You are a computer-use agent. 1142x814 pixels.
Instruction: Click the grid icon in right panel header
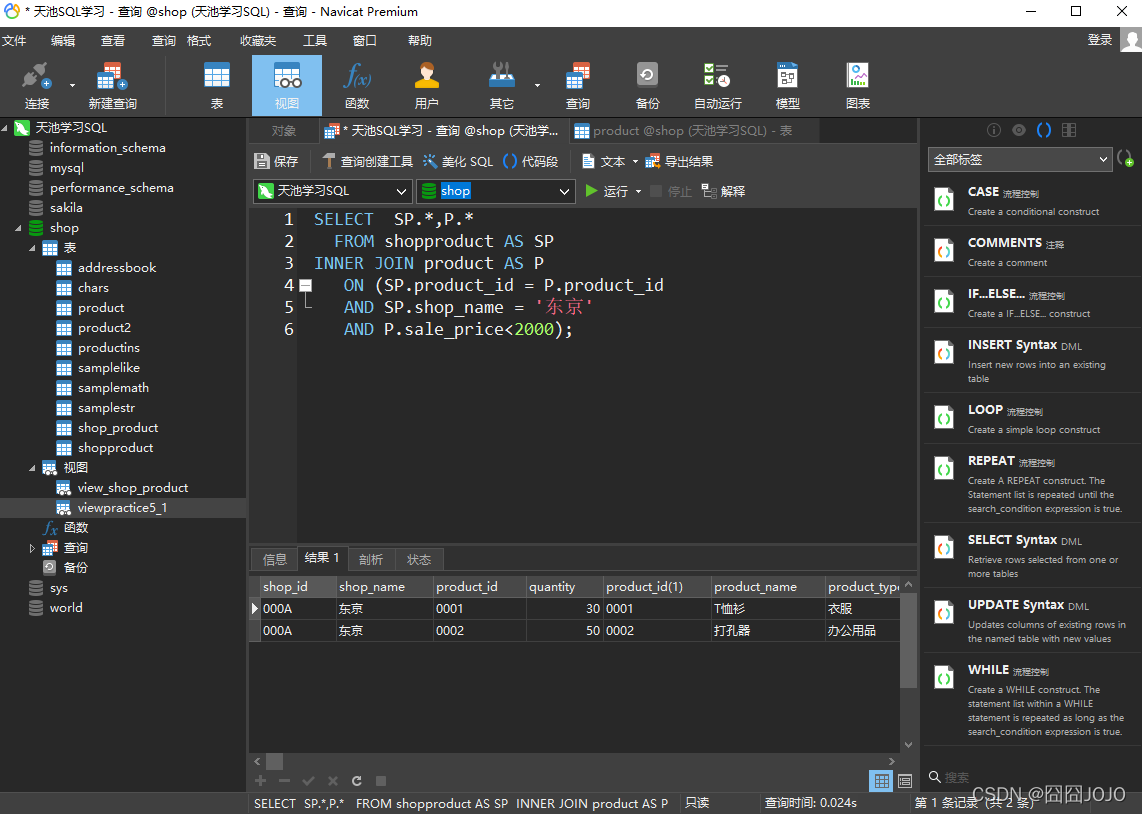[x=1069, y=130]
